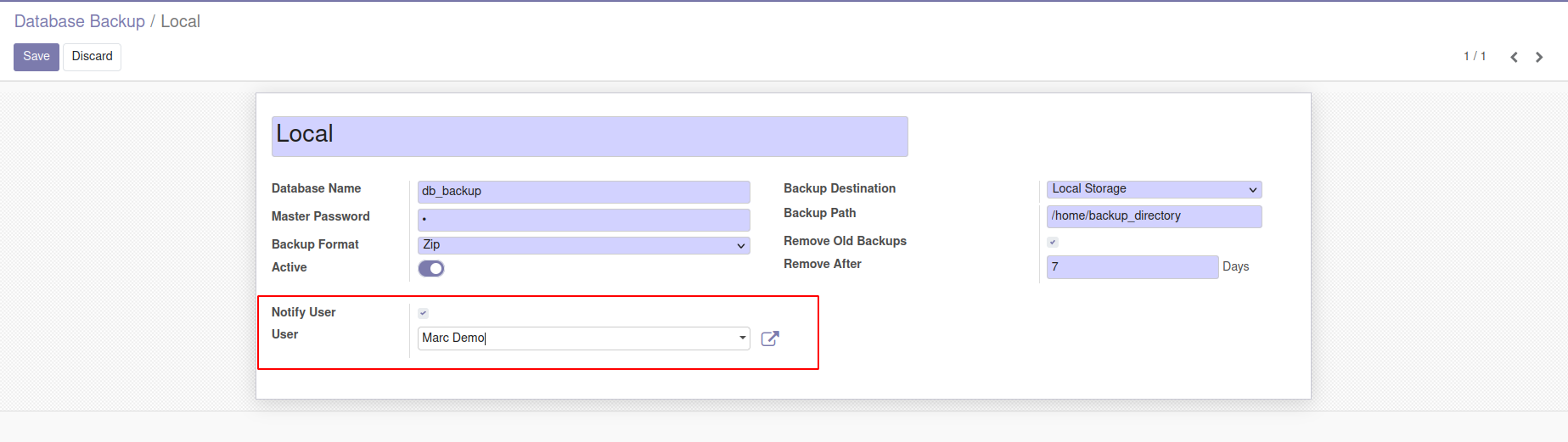Open the external link icon beside User

pos(770,338)
